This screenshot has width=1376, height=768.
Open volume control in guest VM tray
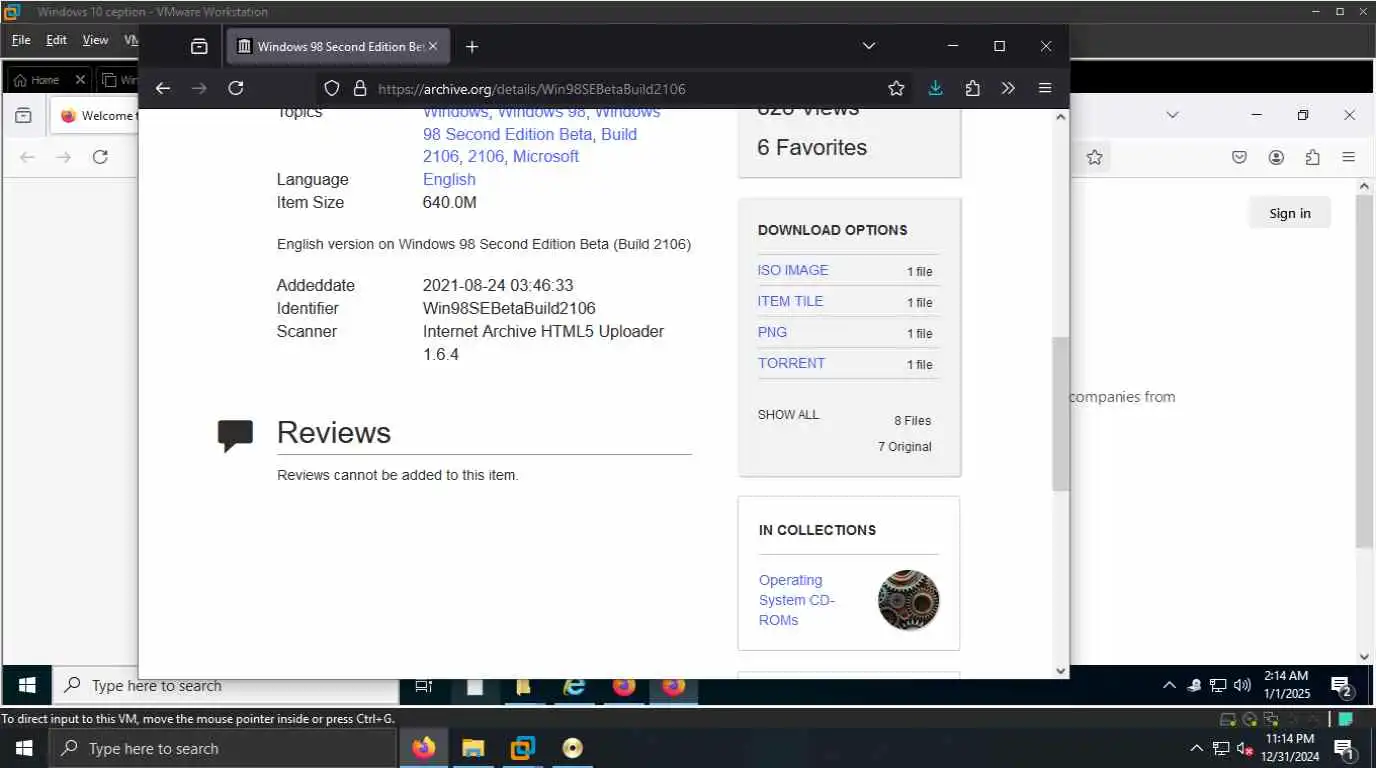click(1243, 685)
